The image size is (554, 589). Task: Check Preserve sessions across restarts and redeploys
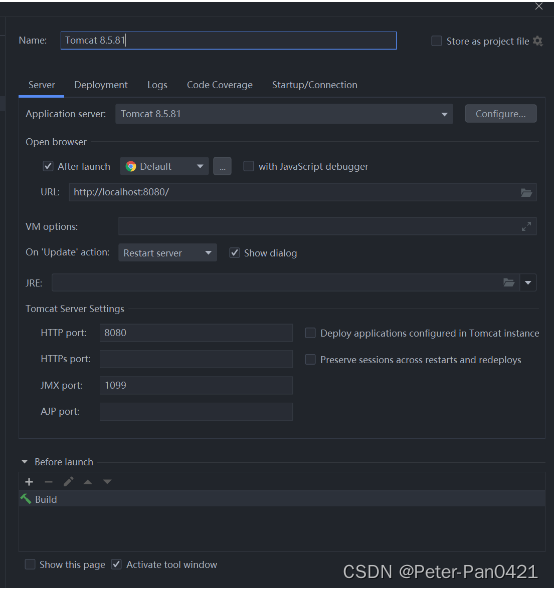coord(310,359)
